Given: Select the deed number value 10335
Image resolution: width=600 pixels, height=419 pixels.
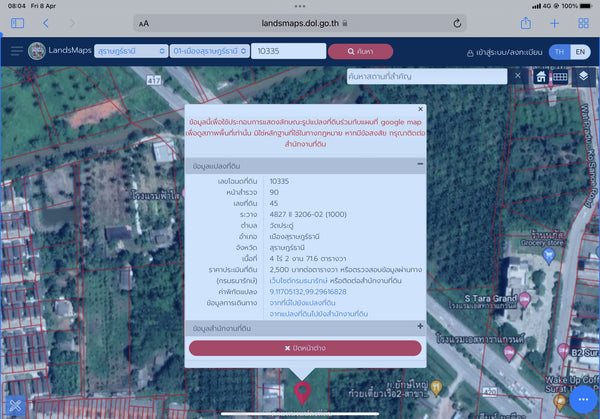Looking at the screenshot, I should click(279, 181).
